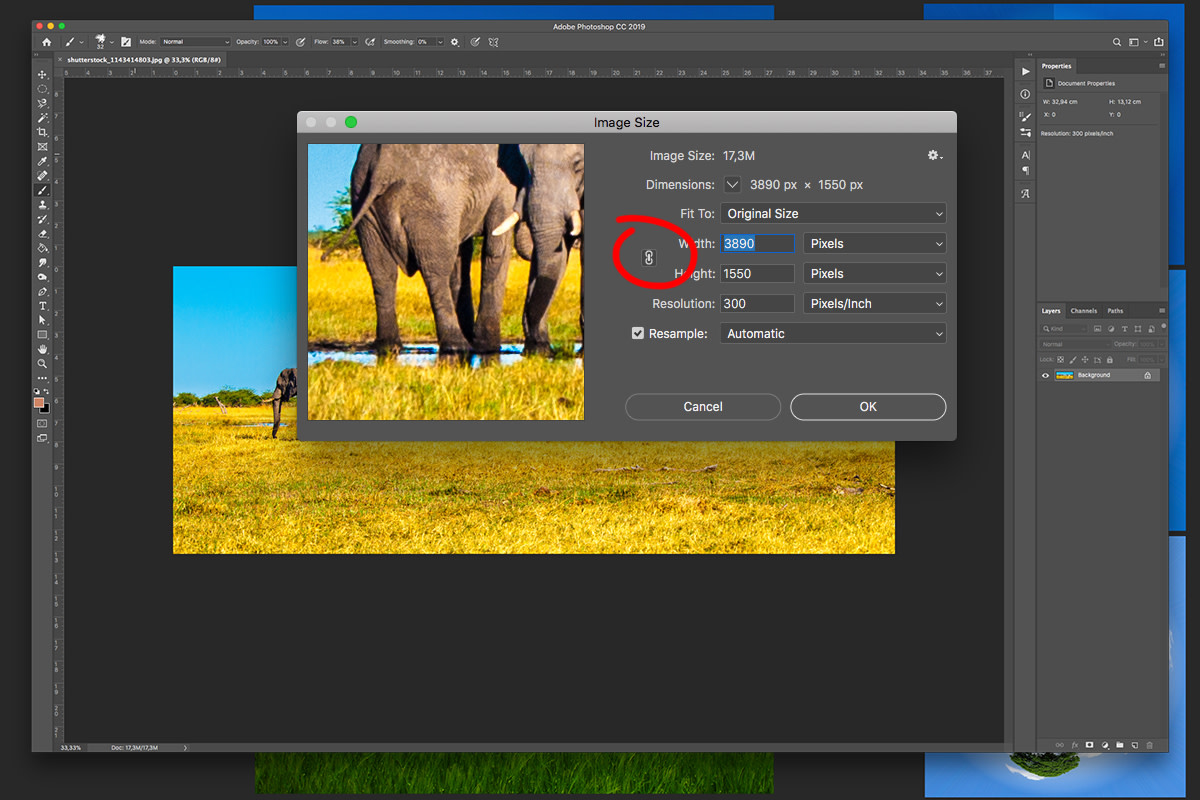Select the Properties panel tab
Screen dimensions: 1200x800
(x=1056, y=66)
